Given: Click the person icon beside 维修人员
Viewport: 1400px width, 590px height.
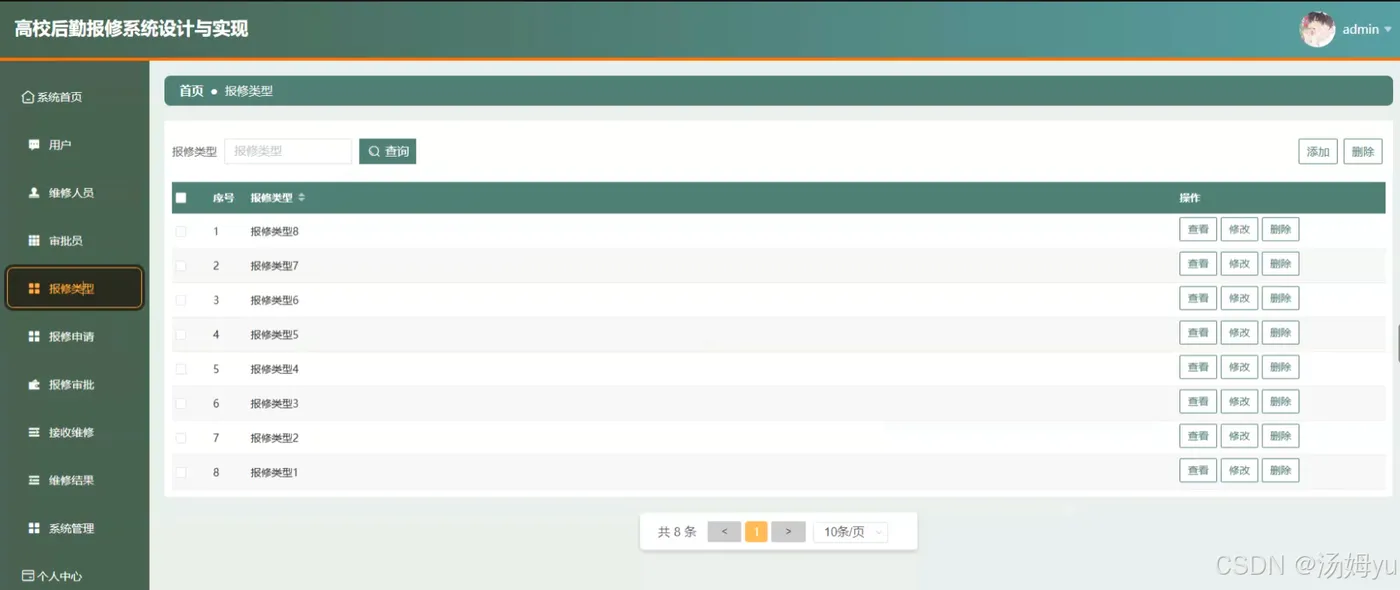Looking at the screenshot, I should (34, 192).
